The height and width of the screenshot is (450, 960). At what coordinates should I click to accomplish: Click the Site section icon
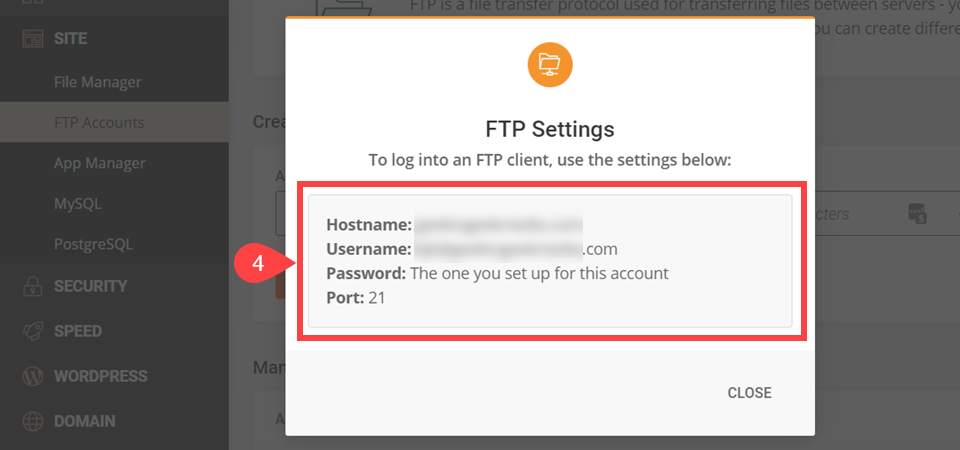pos(32,40)
